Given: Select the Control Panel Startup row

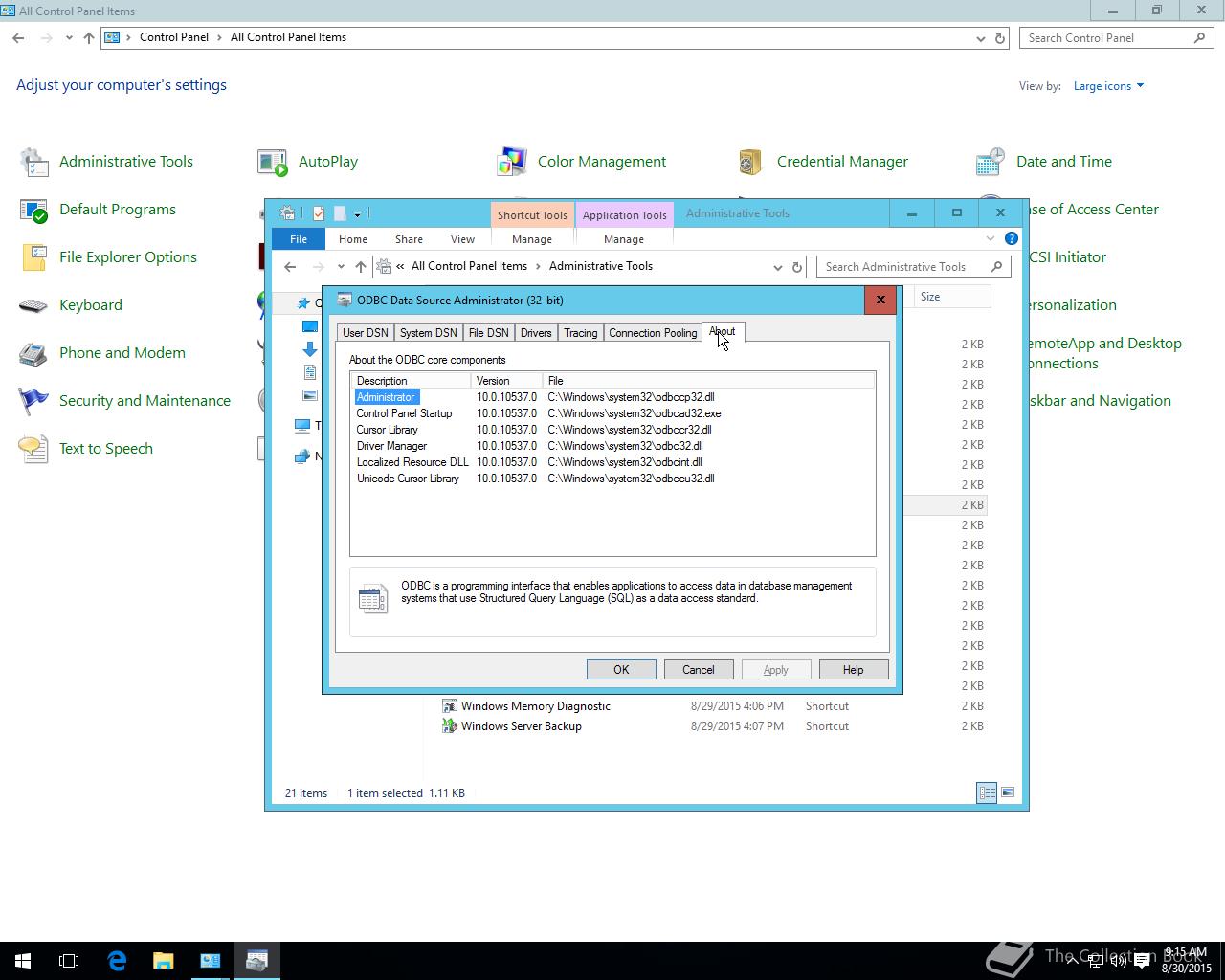Looking at the screenshot, I should [x=612, y=413].
